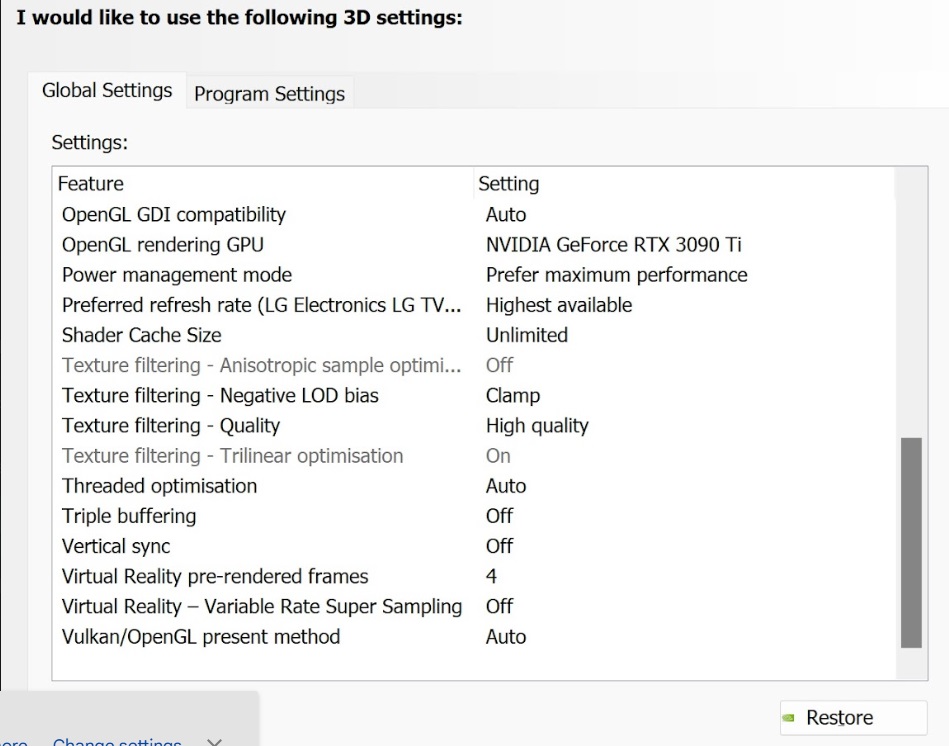949x746 pixels.
Task: Open the pre-rendered frames value 4
Action: pyautogui.click(x=491, y=576)
